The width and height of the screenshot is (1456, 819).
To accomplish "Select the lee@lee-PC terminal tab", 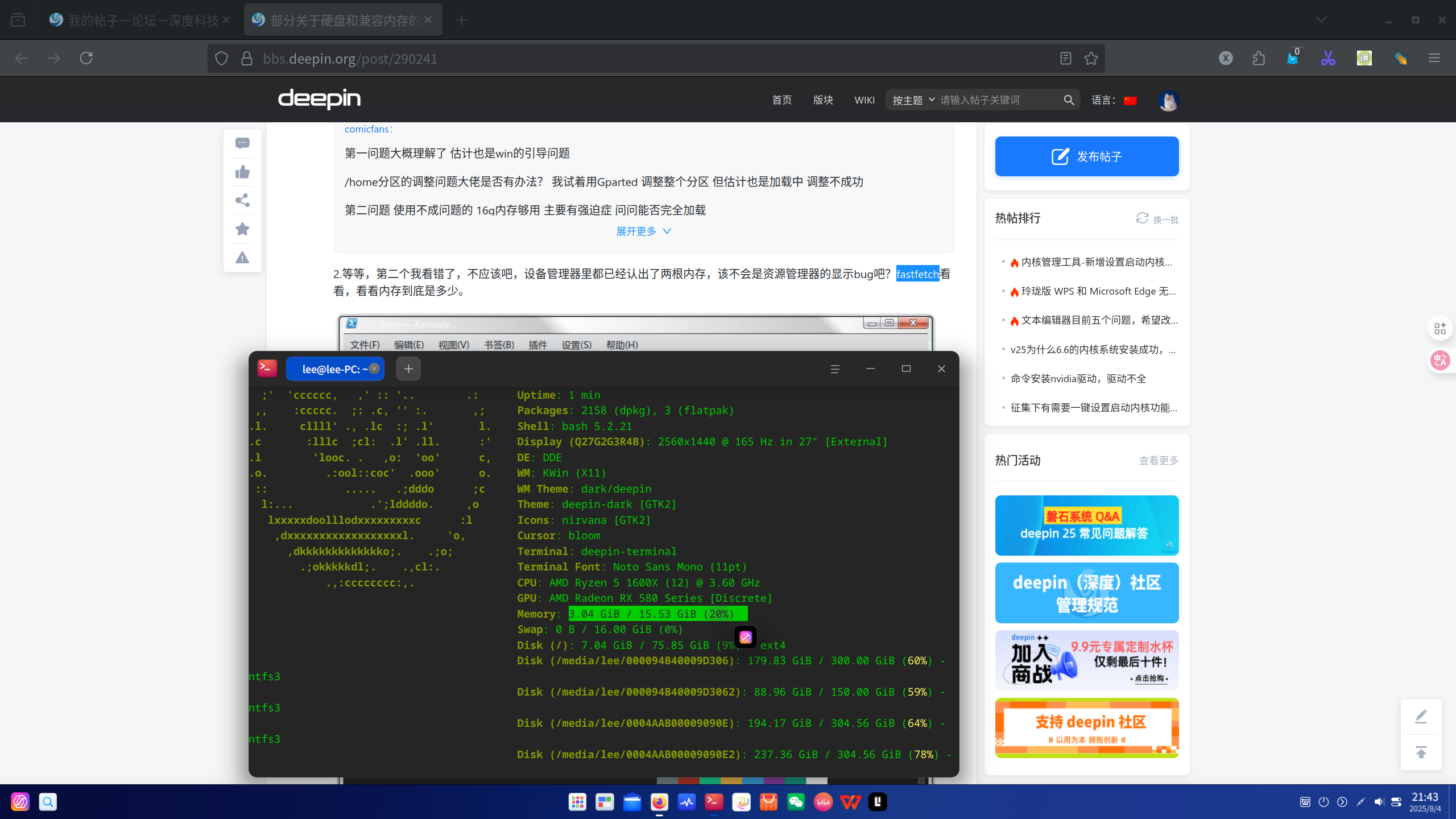I will [x=335, y=369].
